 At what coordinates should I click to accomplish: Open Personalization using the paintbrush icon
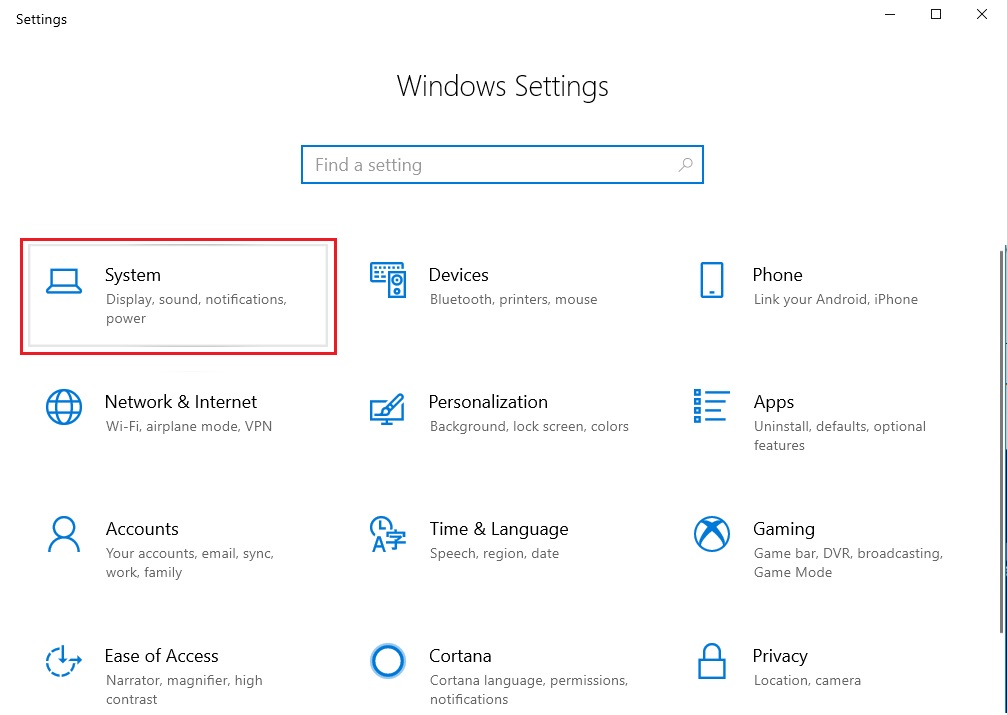click(387, 408)
